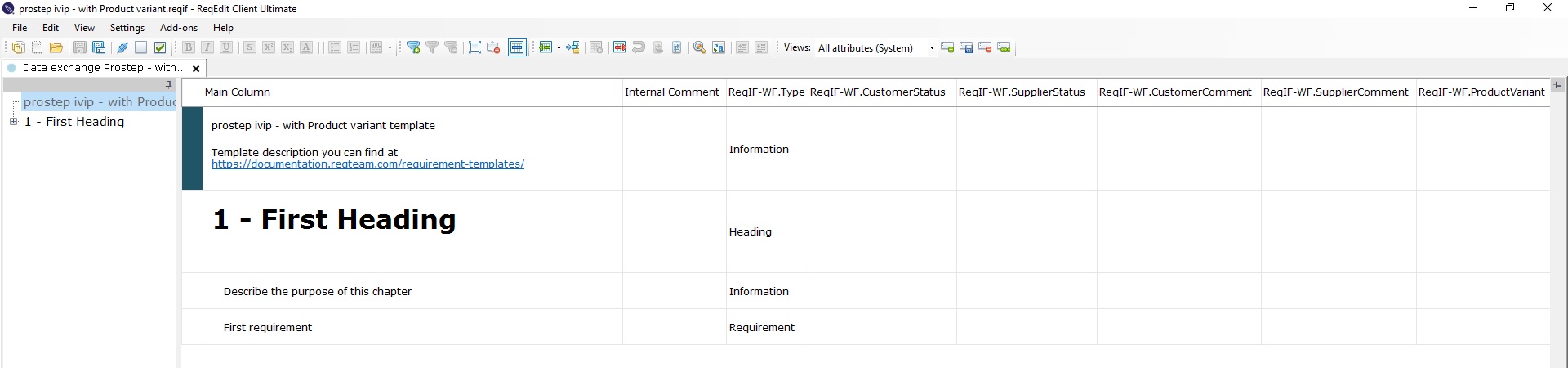The width and height of the screenshot is (1568, 368).
Task: Open the Views 'All attributes (System)' dropdown
Action: (875, 47)
